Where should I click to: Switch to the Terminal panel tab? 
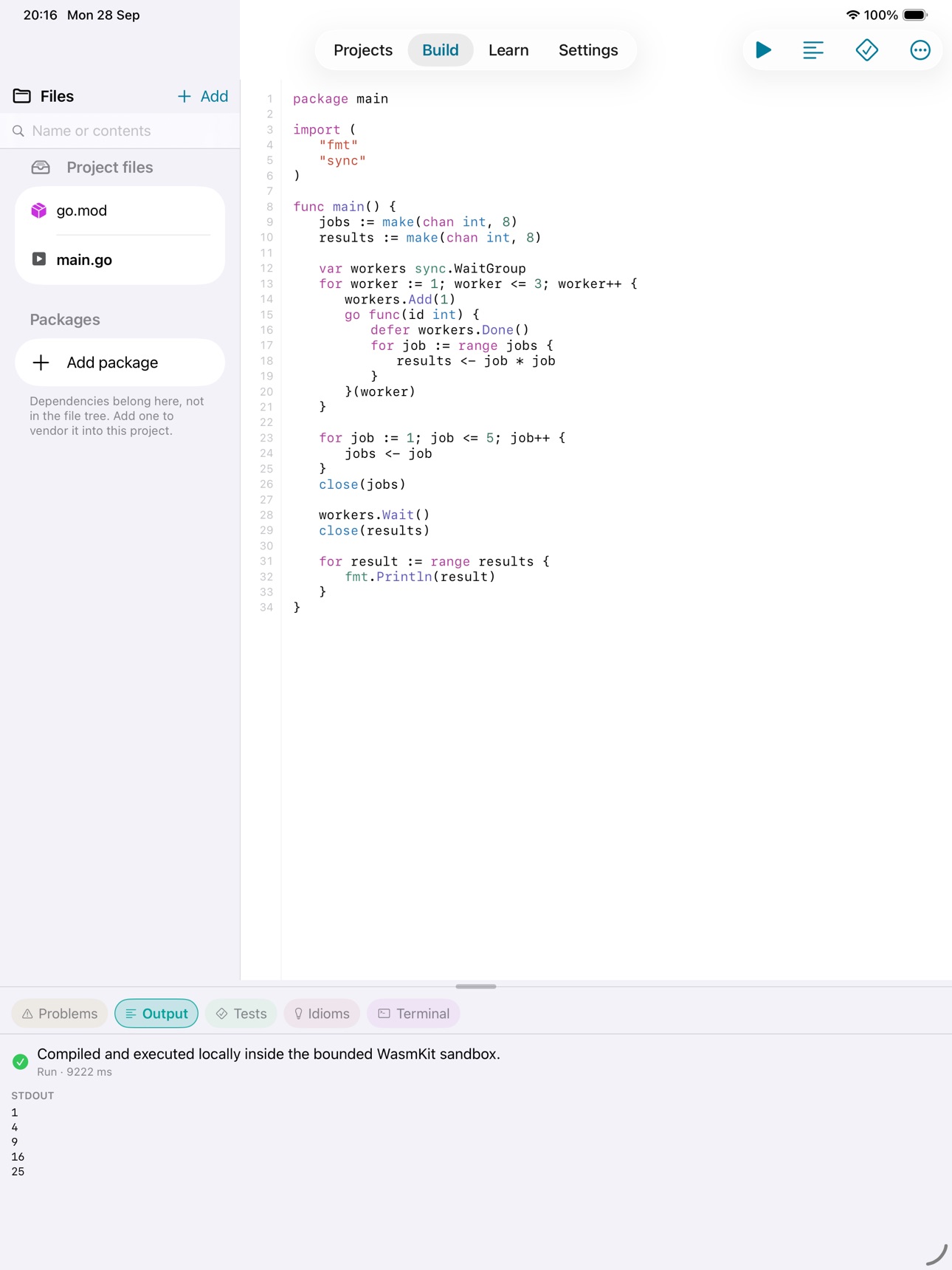[413, 1014]
